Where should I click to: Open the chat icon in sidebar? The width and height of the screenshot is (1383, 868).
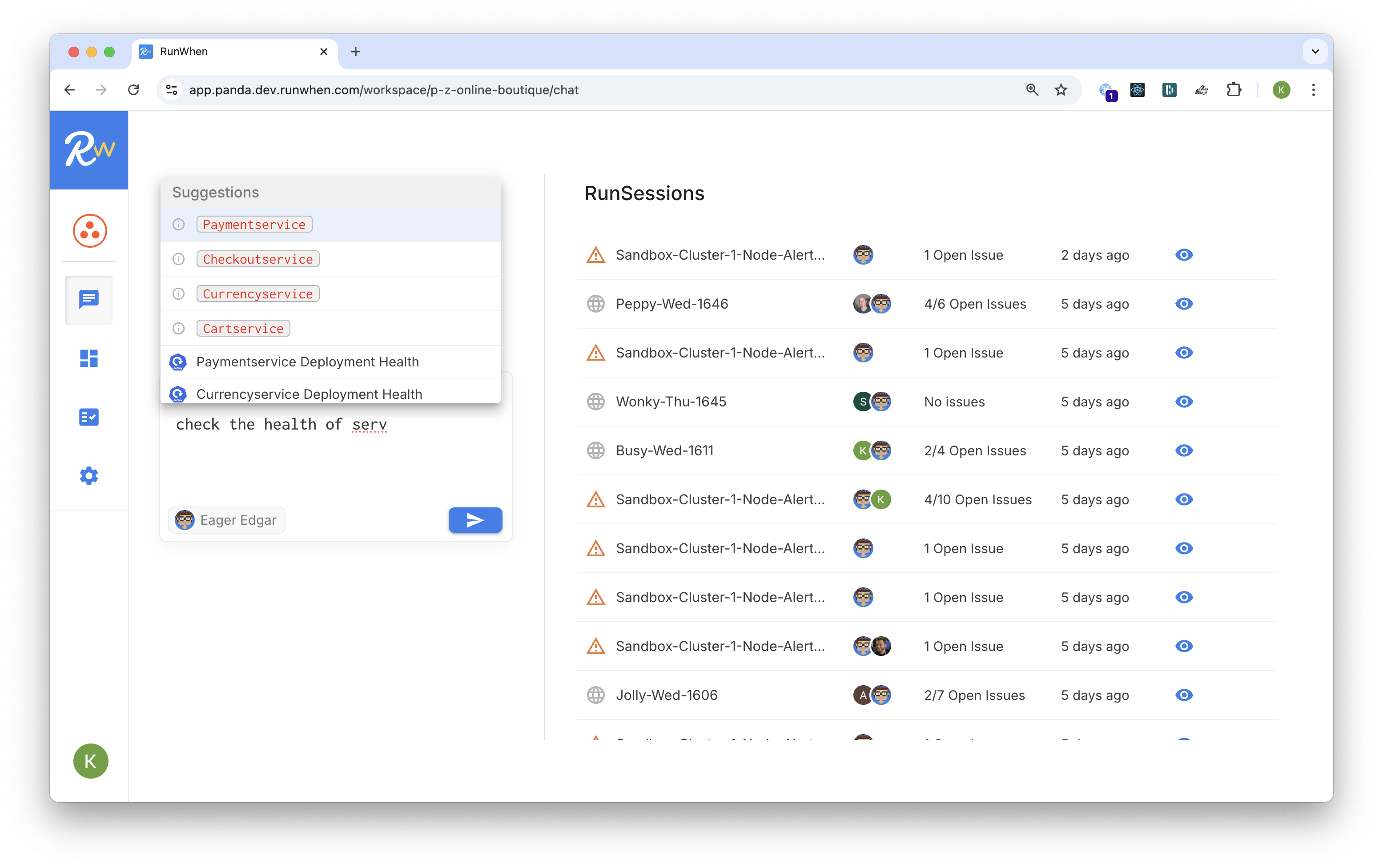tap(89, 299)
